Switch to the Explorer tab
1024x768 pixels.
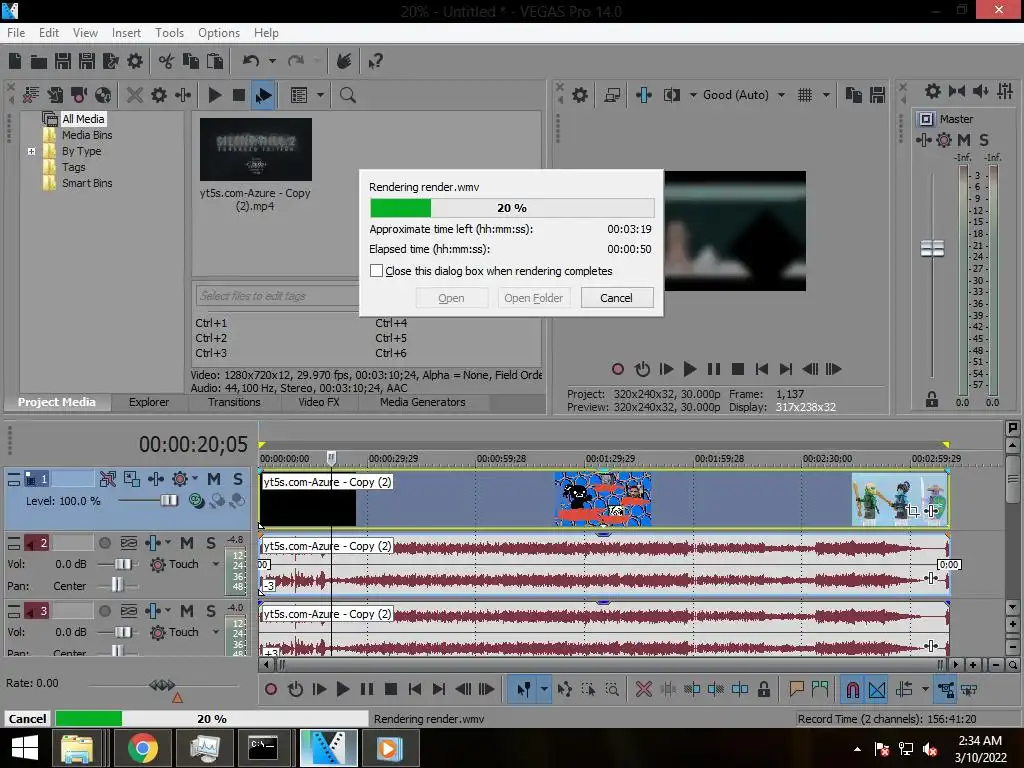coord(149,402)
